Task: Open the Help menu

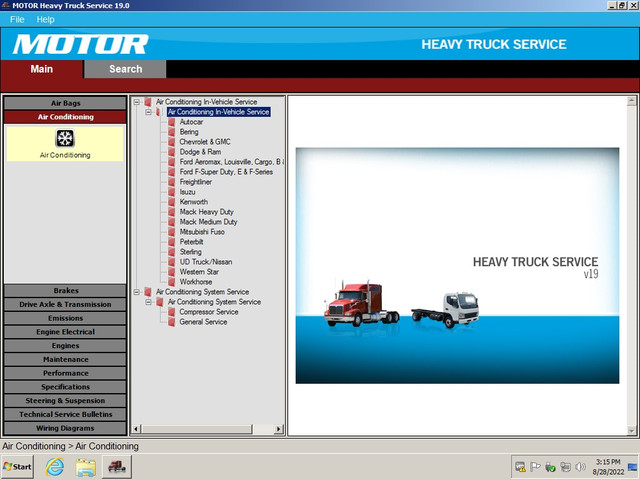Action: coord(45,20)
